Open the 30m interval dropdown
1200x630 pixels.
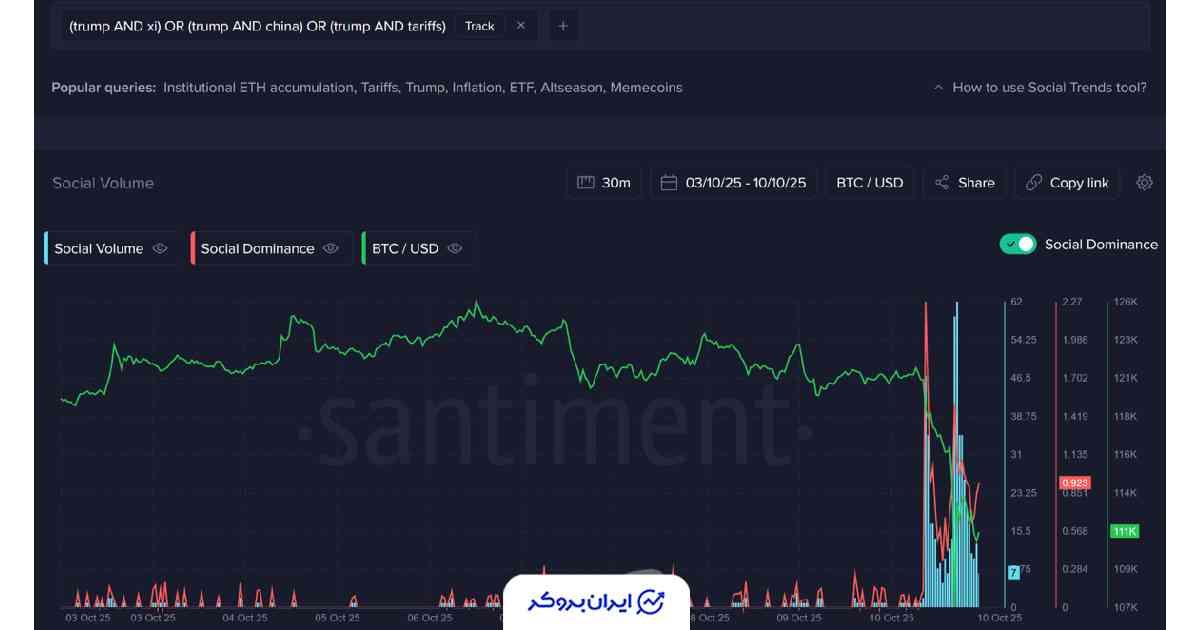604,183
